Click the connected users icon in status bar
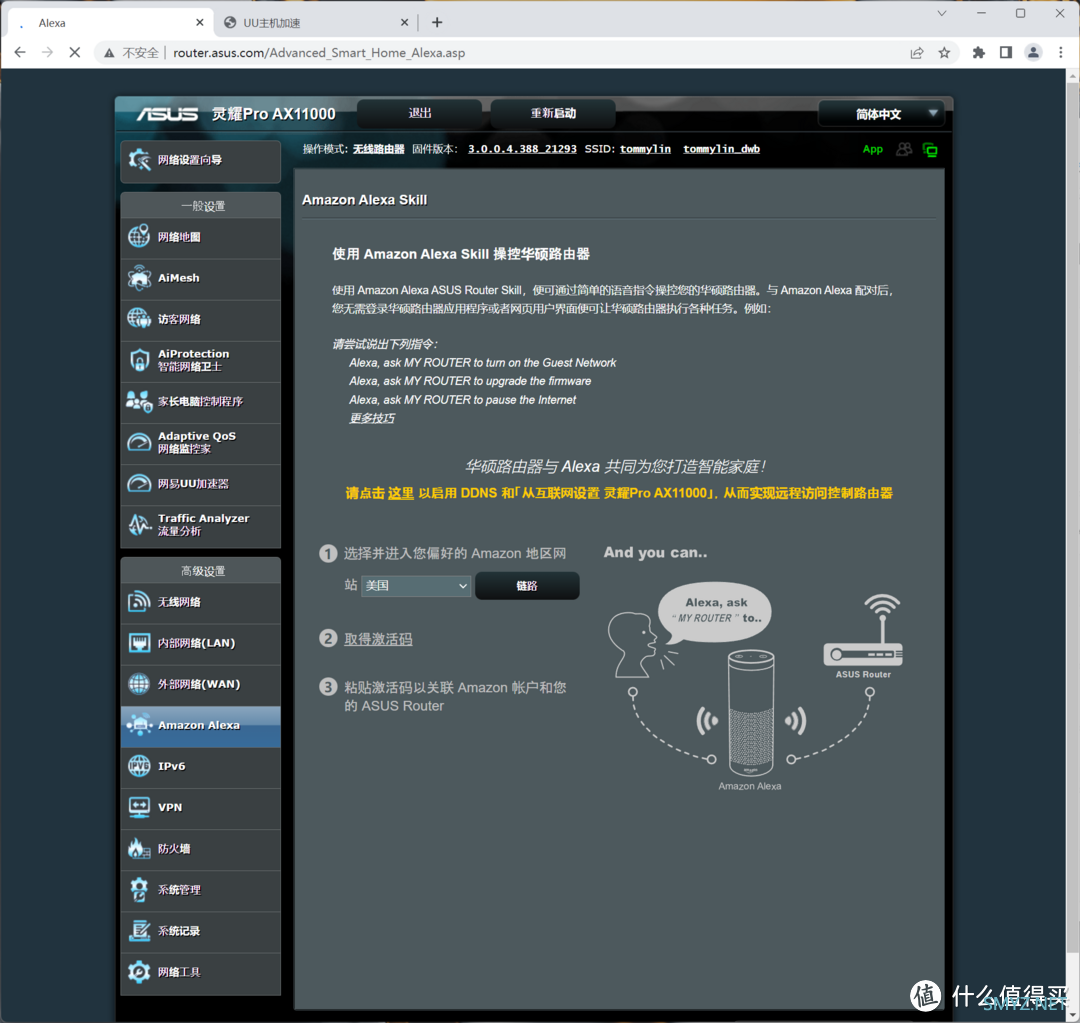 pyautogui.click(x=904, y=149)
